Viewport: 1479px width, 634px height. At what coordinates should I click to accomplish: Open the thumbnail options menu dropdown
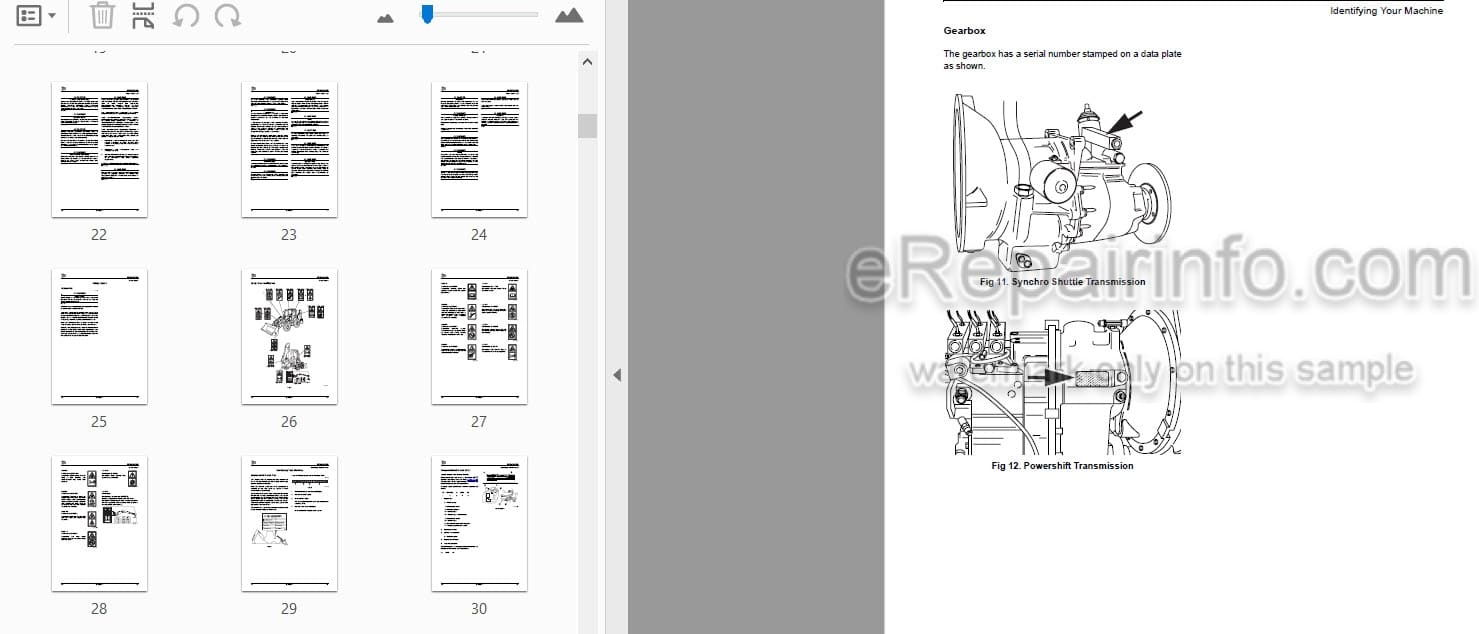[x=36, y=16]
